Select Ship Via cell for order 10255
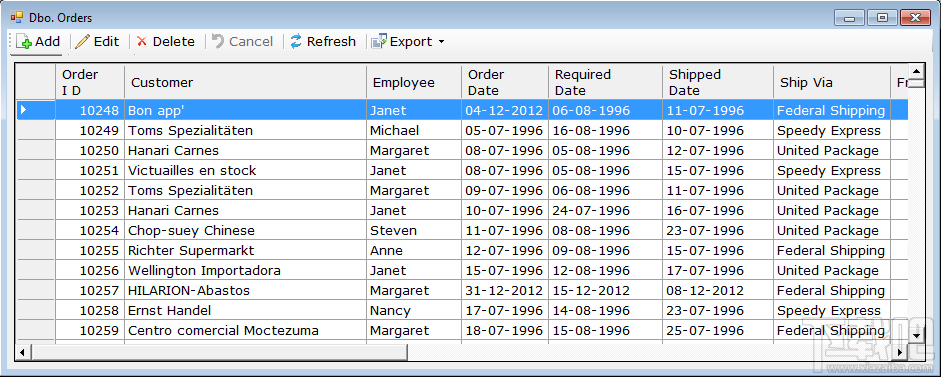Image resolution: width=942 pixels, height=378 pixels. [832, 251]
